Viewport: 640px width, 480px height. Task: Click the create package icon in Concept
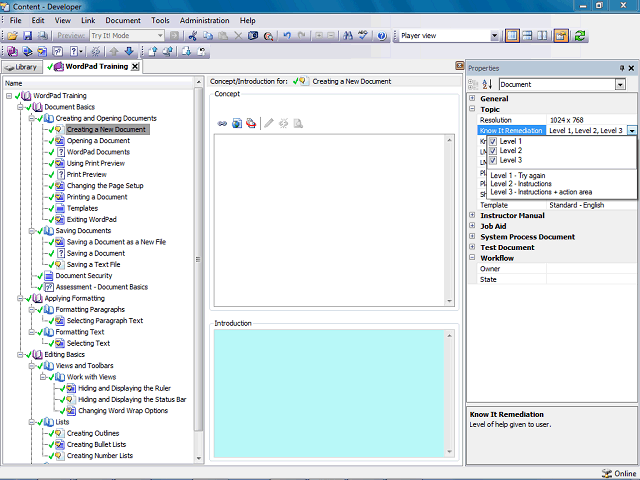coord(251,123)
